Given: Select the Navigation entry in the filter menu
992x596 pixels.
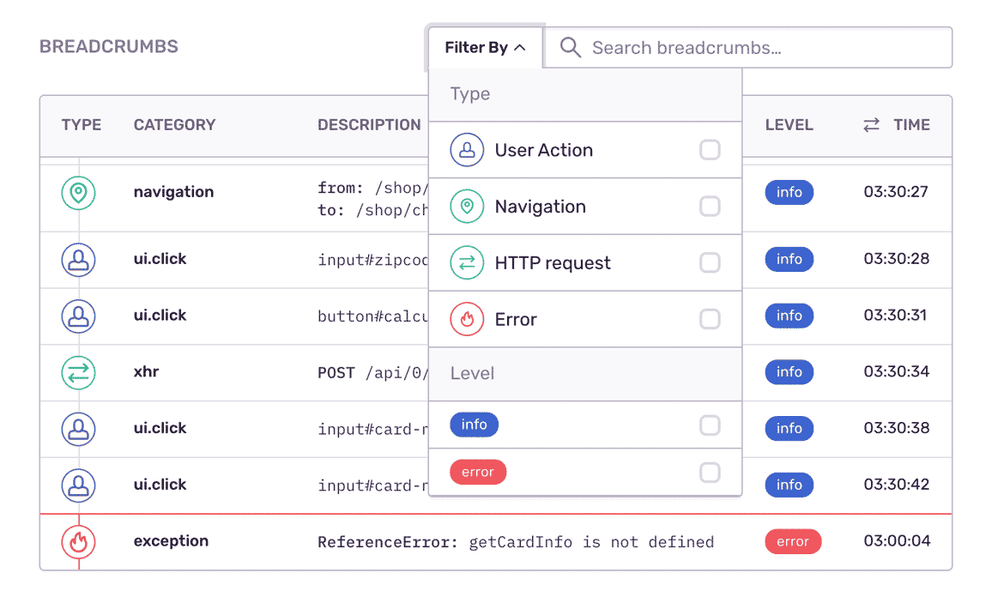Looking at the screenshot, I should click(x=540, y=206).
